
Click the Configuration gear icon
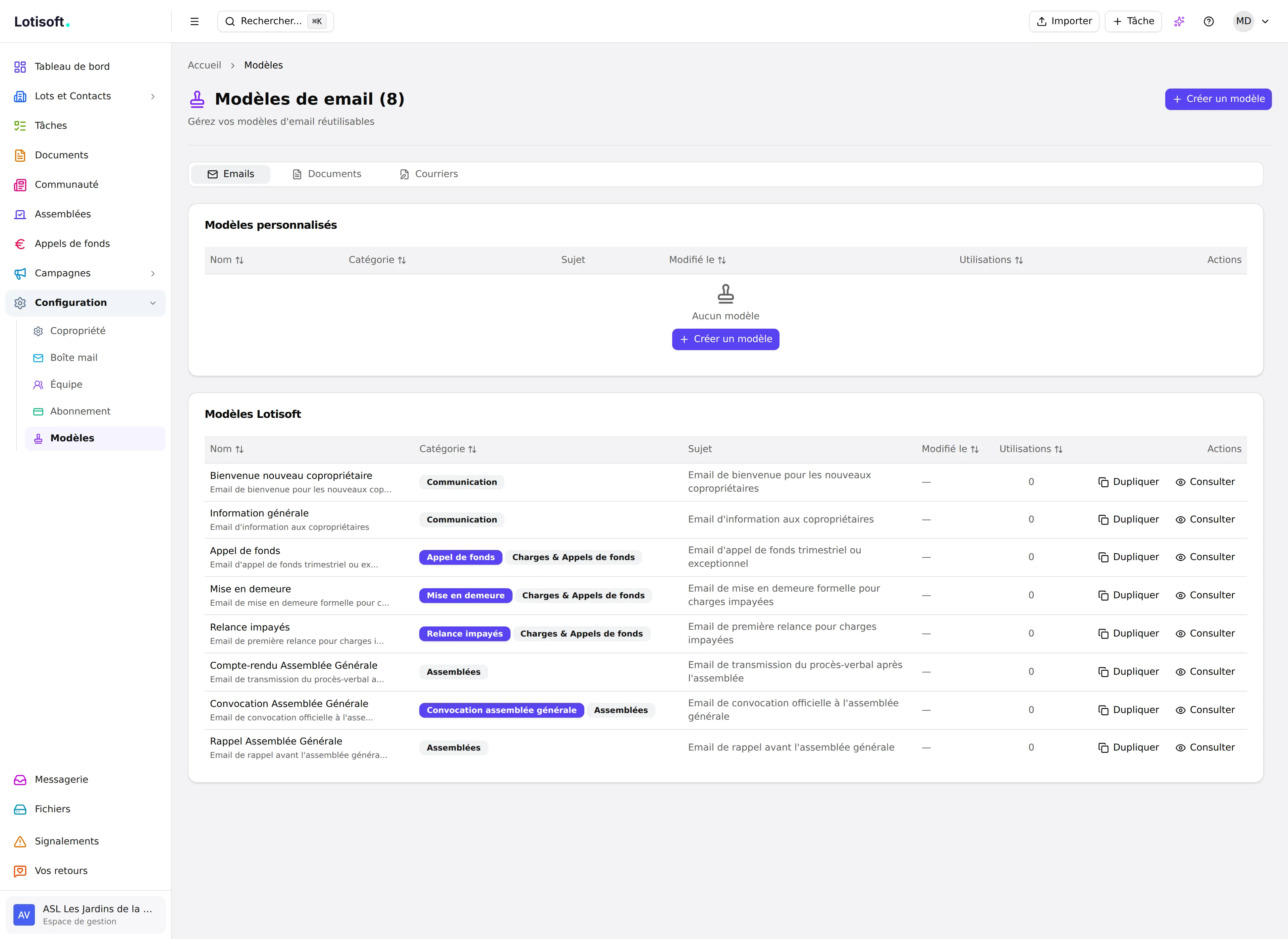(x=20, y=303)
